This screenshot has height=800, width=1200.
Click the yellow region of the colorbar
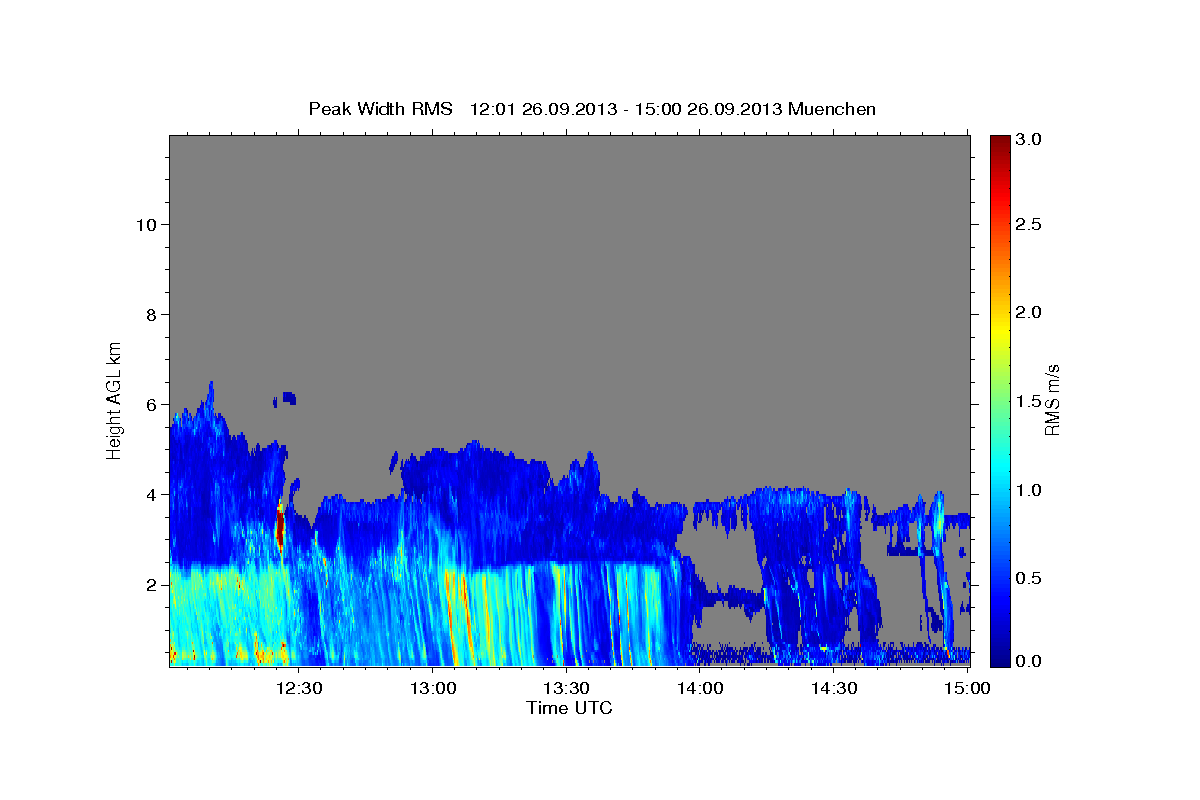[999, 330]
